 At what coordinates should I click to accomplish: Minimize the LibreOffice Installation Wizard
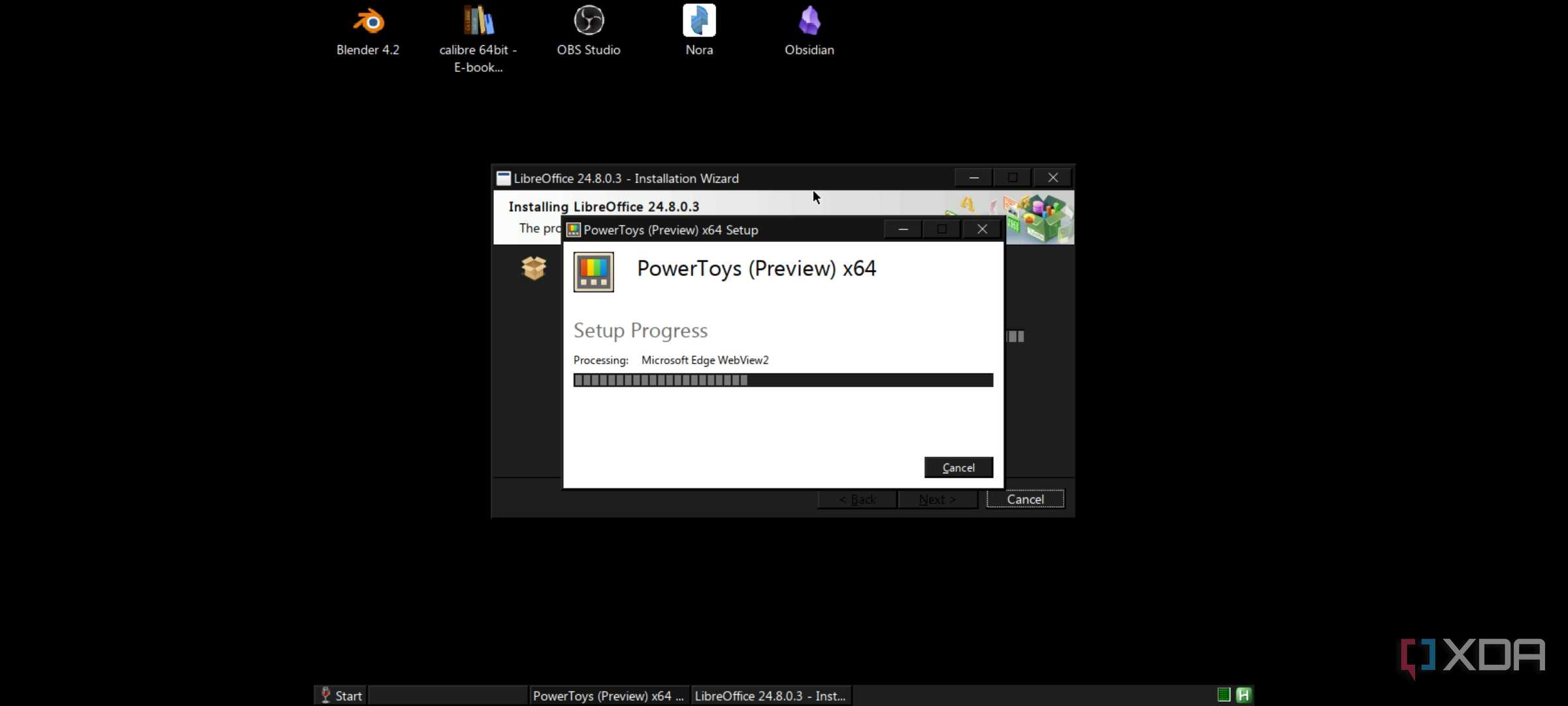pos(973,178)
